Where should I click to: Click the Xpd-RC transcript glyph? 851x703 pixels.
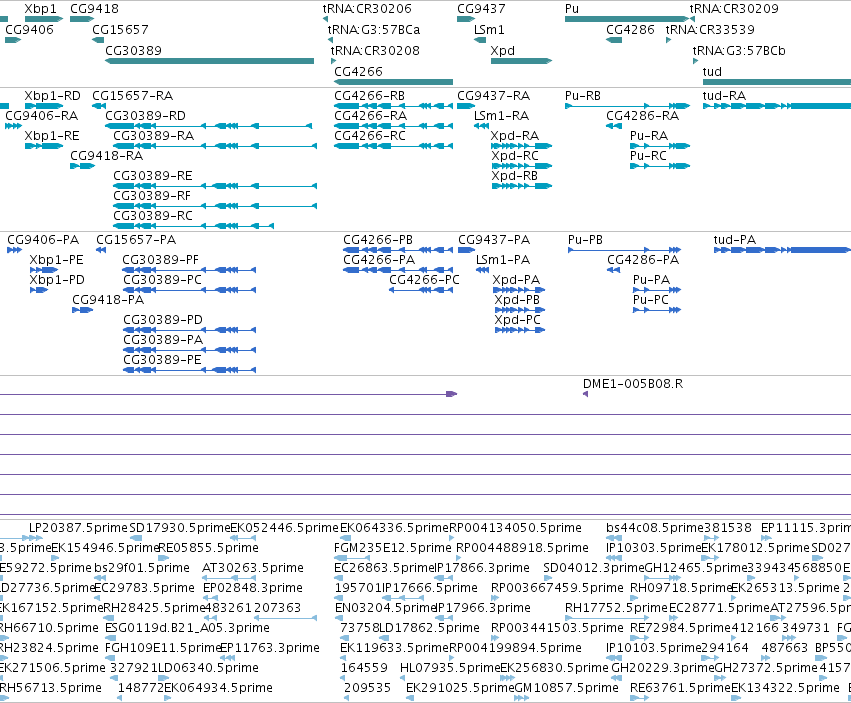point(522,166)
